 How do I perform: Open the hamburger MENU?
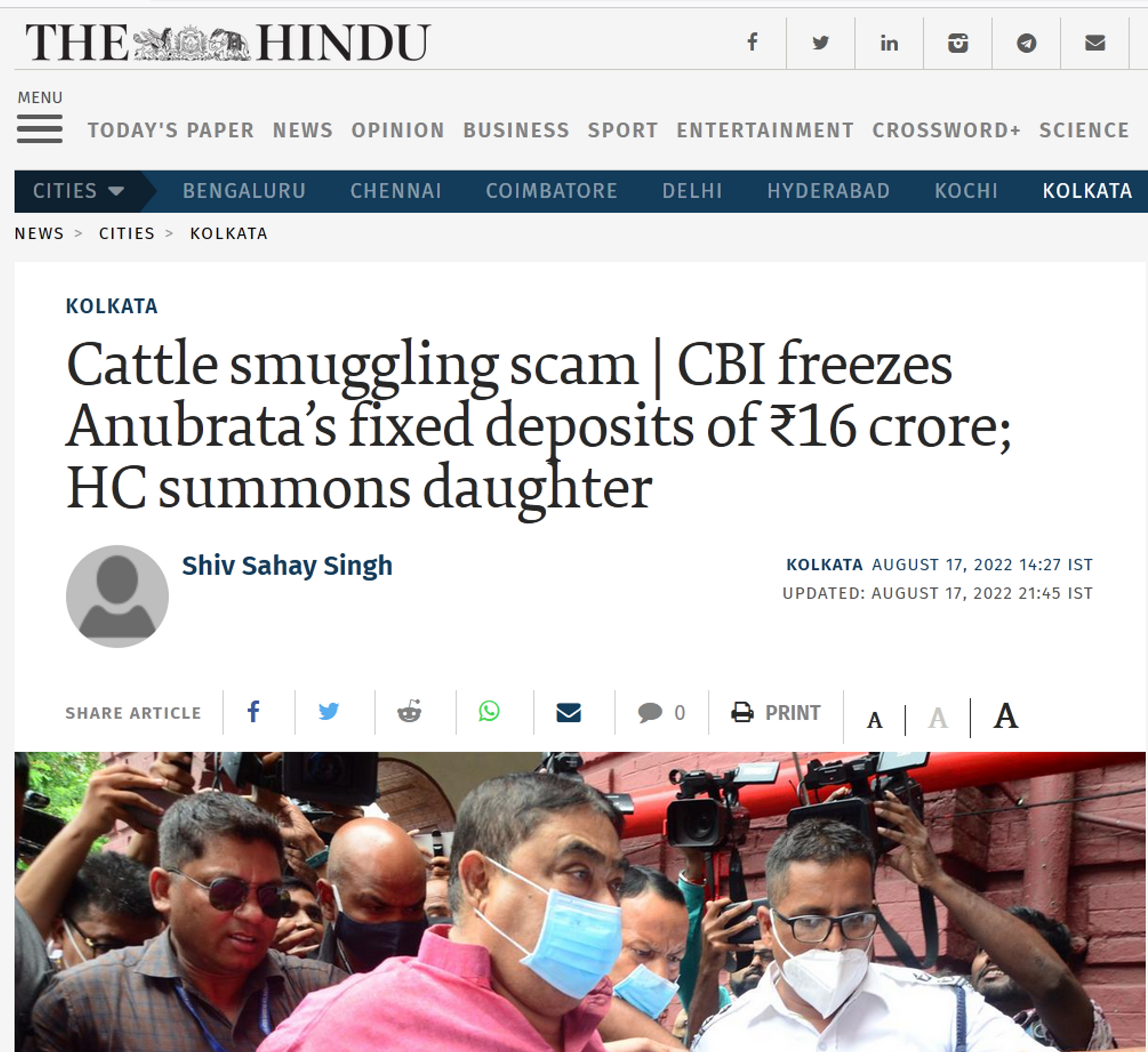[39, 117]
